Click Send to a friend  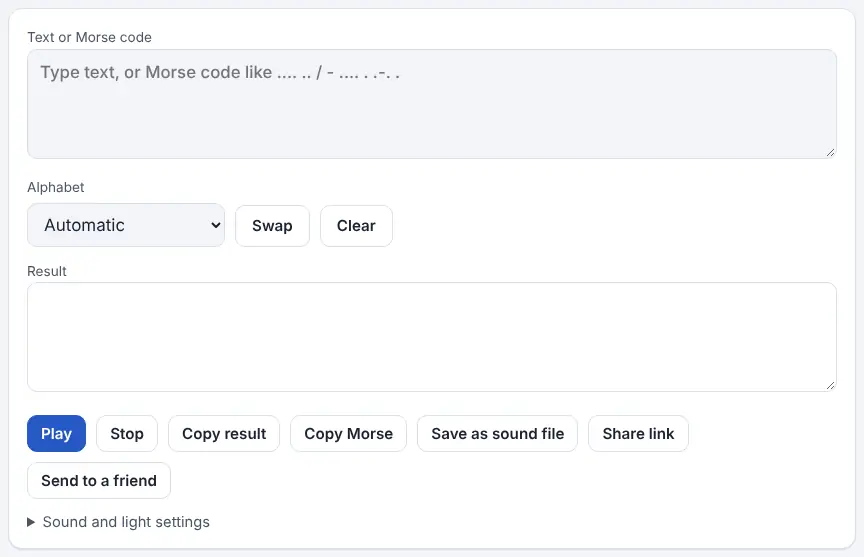99,480
